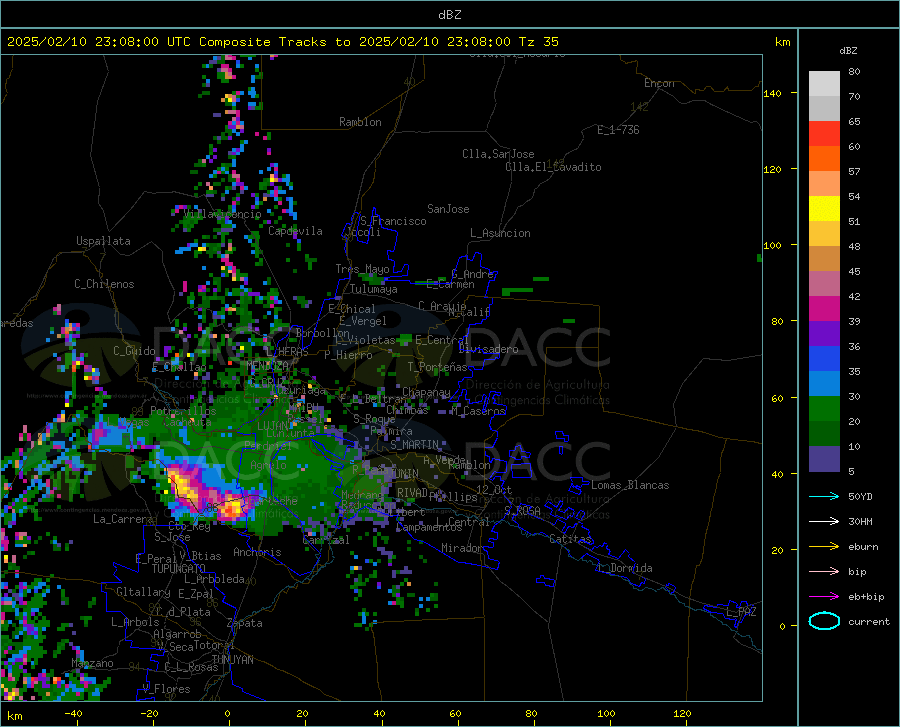Pick the purple 36-39 dBZ swatch
The image size is (900, 727).
[824, 334]
